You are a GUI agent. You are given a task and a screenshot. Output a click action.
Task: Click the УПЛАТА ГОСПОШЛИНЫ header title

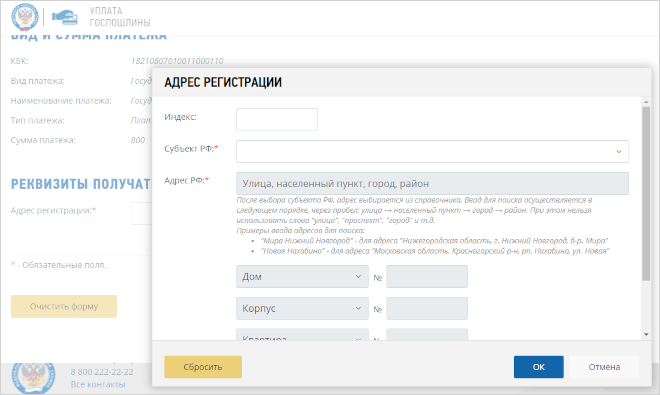[120, 17]
